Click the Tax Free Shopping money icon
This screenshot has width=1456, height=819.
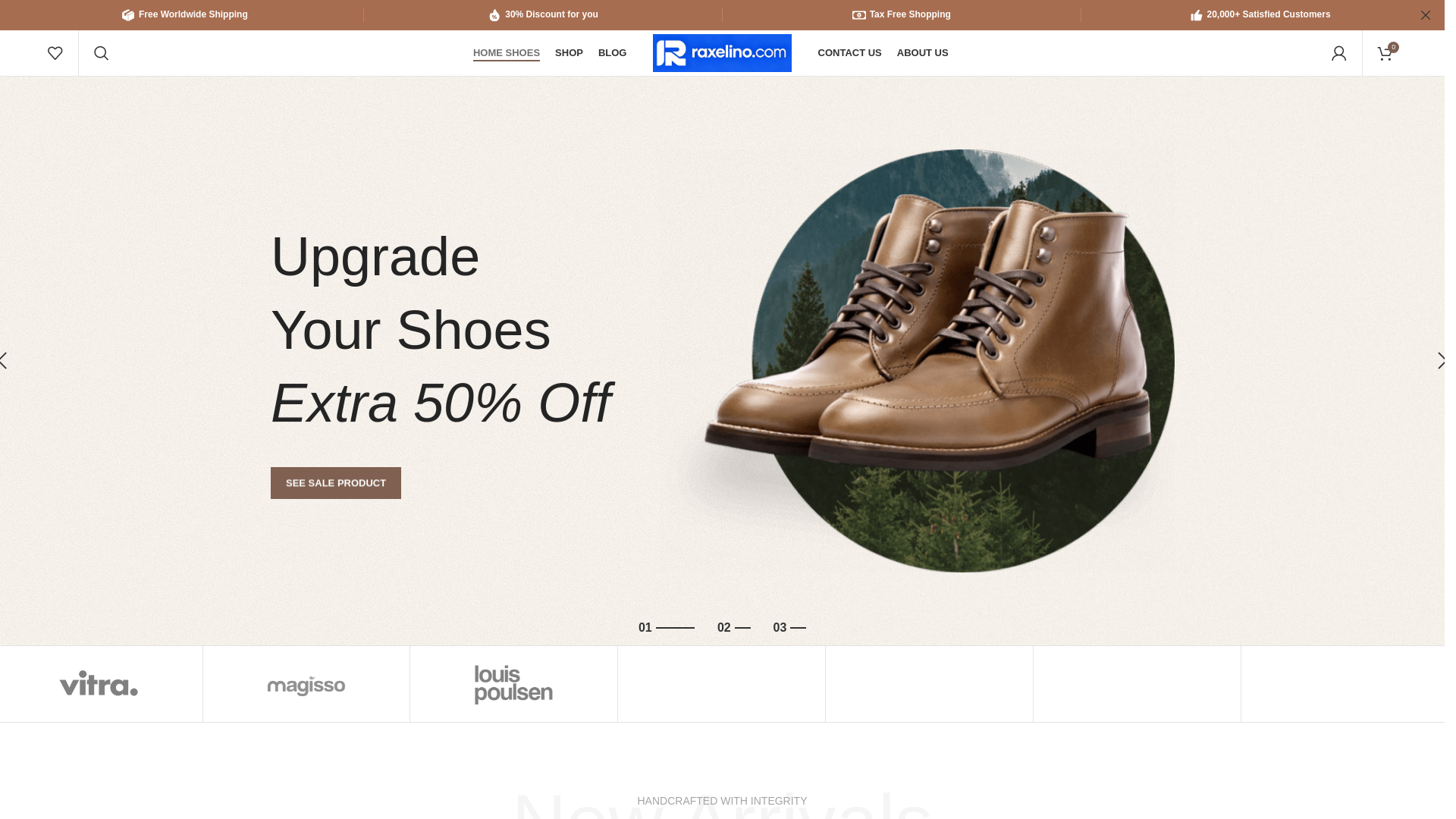[859, 15]
